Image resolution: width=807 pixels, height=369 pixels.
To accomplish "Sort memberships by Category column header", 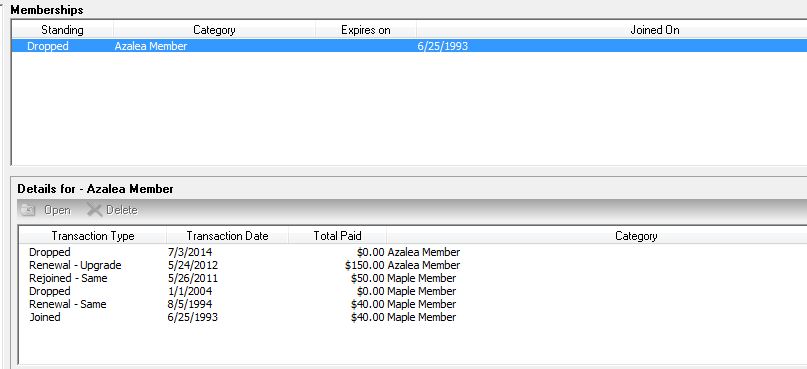I will tap(214, 30).
